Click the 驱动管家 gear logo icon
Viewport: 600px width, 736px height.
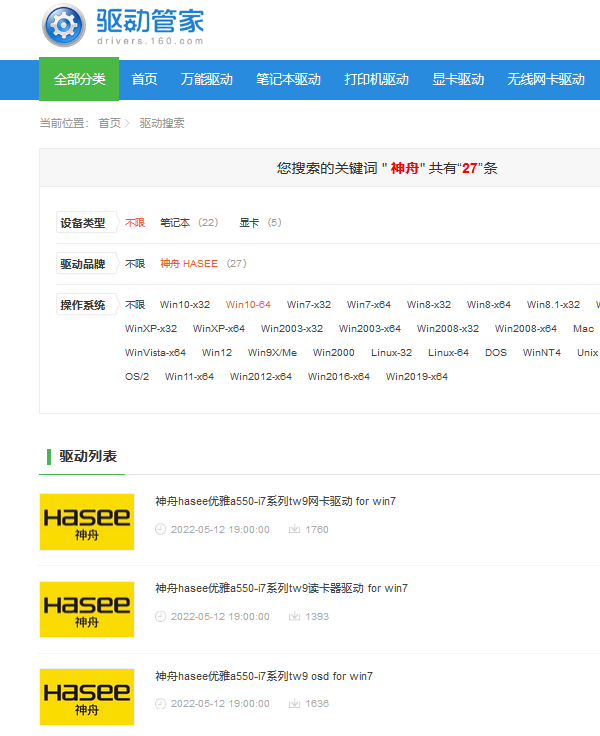(x=63, y=25)
